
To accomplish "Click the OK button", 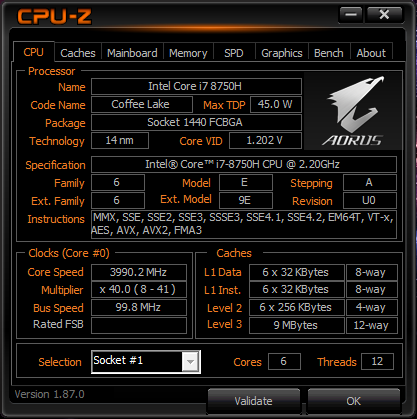I will point(353,400).
